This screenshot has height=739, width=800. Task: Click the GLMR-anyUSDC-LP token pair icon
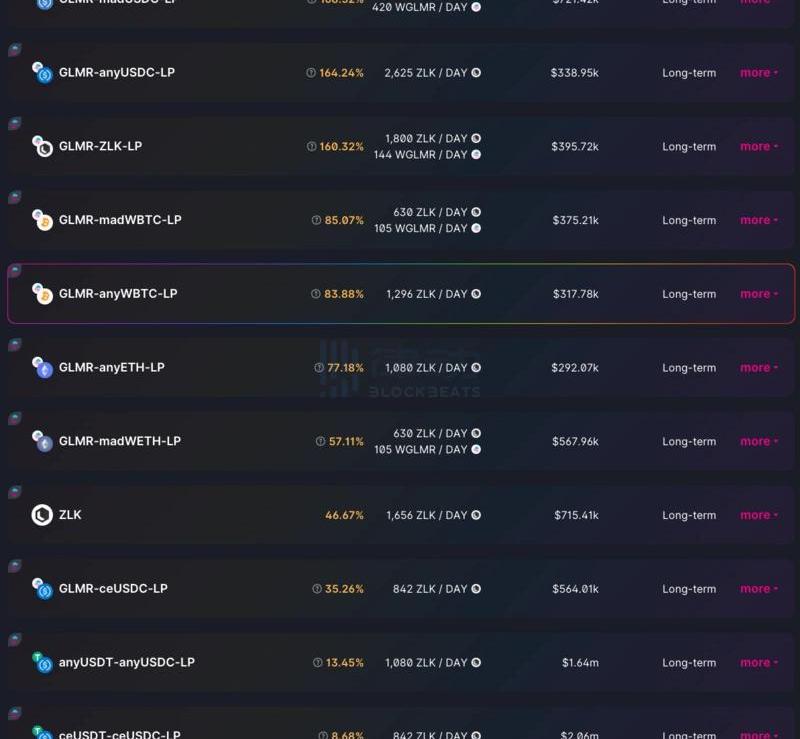(42, 73)
